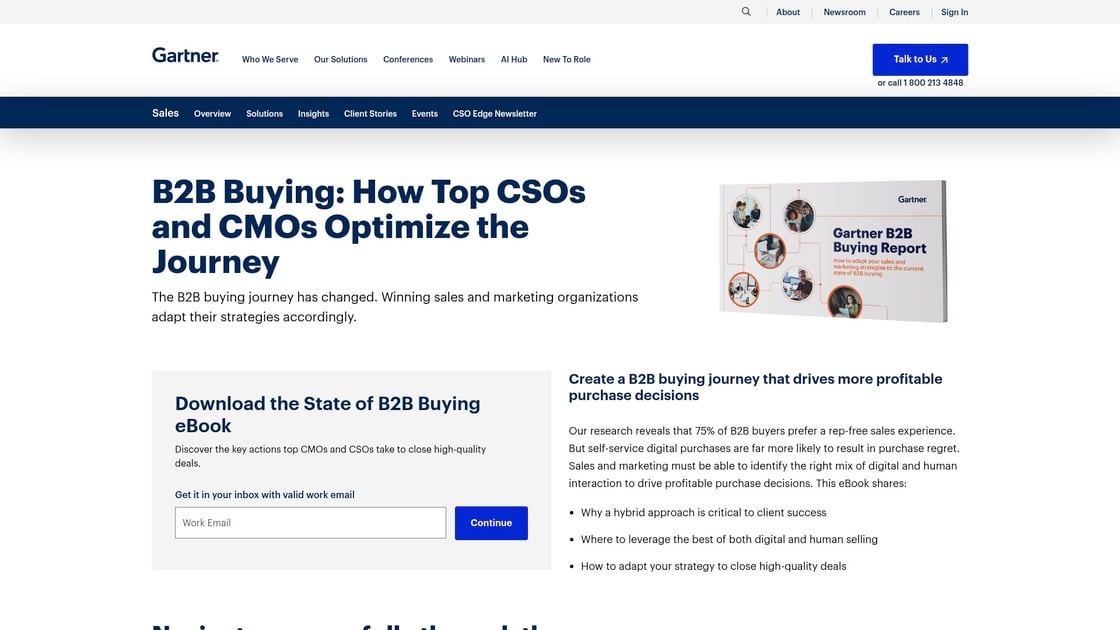Image resolution: width=1120 pixels, height=630 pixels.
Task: Go to Client Stories
Action: pyautogui.click(x=370, y=114)
